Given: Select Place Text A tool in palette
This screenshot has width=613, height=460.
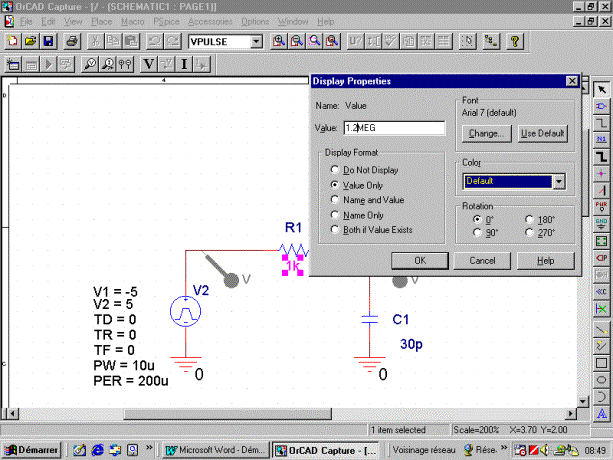Looking at the screenshot, I should point(601,413).
